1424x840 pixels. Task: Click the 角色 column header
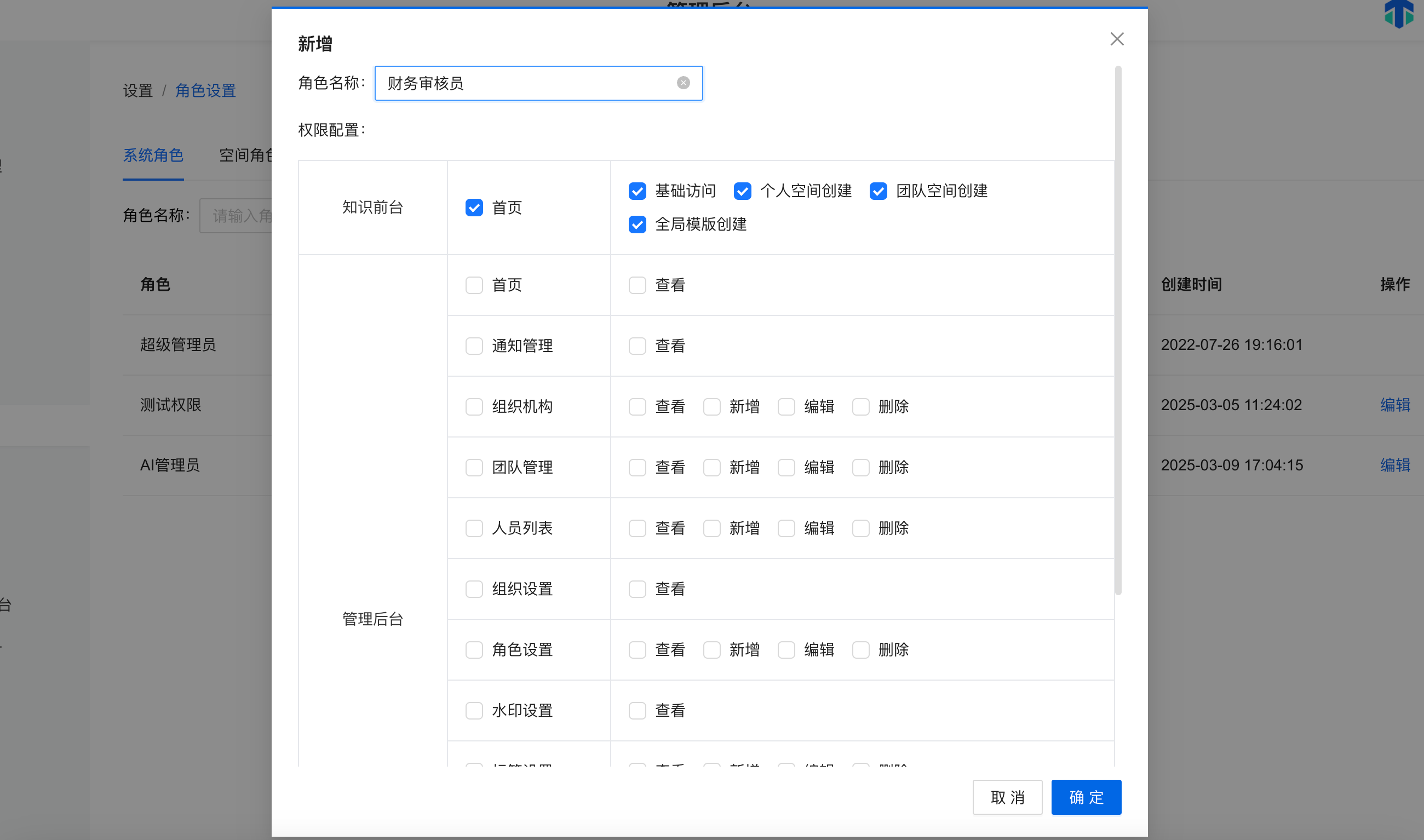tap(155, 285)
